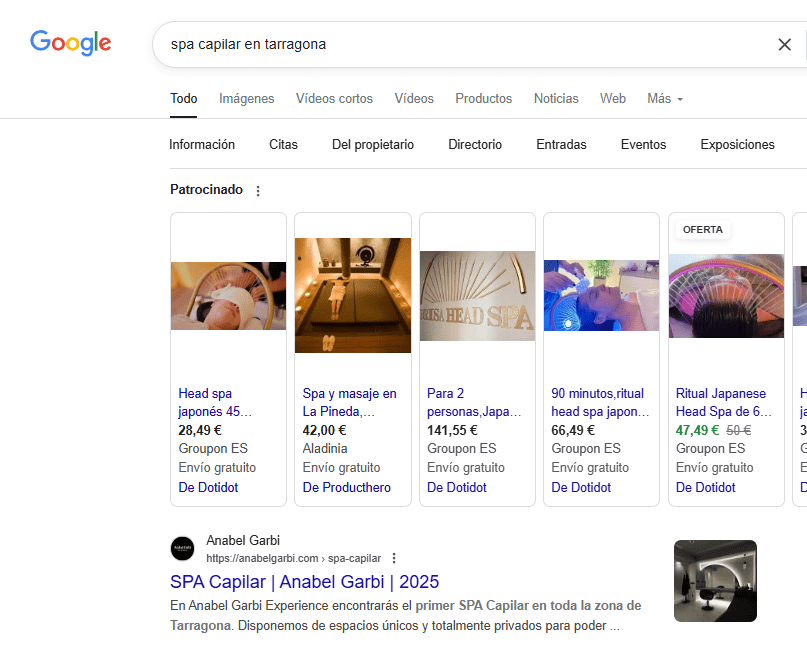Expand the Más dropdown menu

665,99
